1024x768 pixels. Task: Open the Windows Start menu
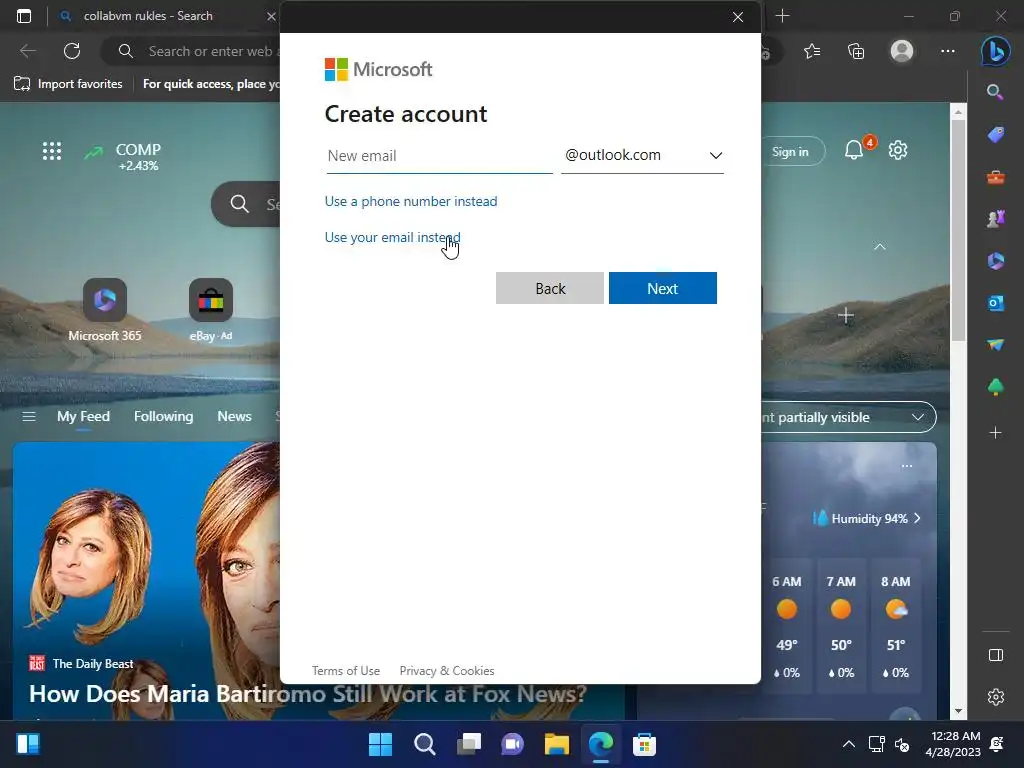coord(380,744)
